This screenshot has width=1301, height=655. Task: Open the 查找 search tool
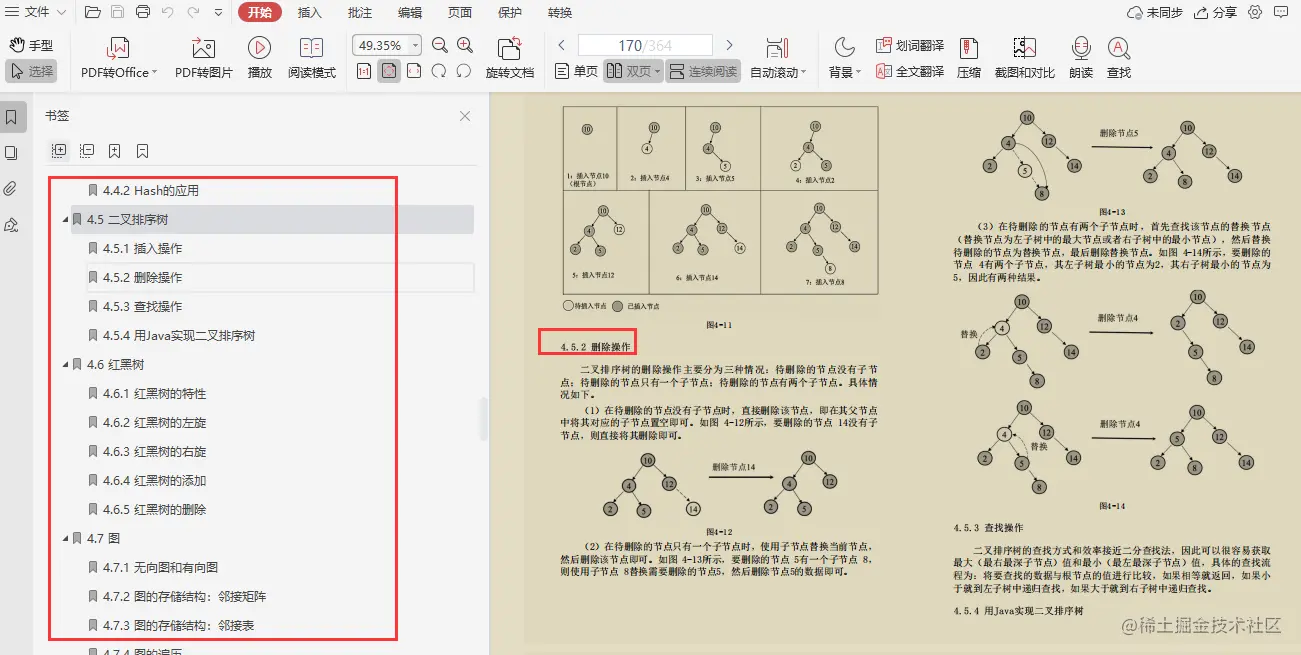[x=1118, y=57]
